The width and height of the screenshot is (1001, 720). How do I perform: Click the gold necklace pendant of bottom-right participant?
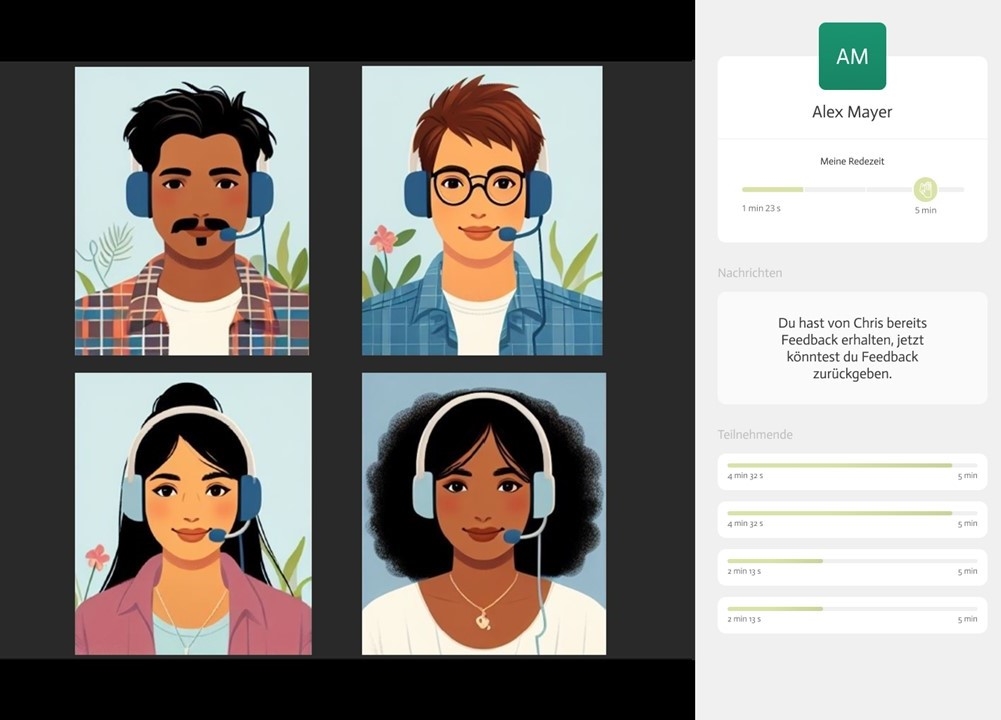pyautogui.click(x=483, y=621)
